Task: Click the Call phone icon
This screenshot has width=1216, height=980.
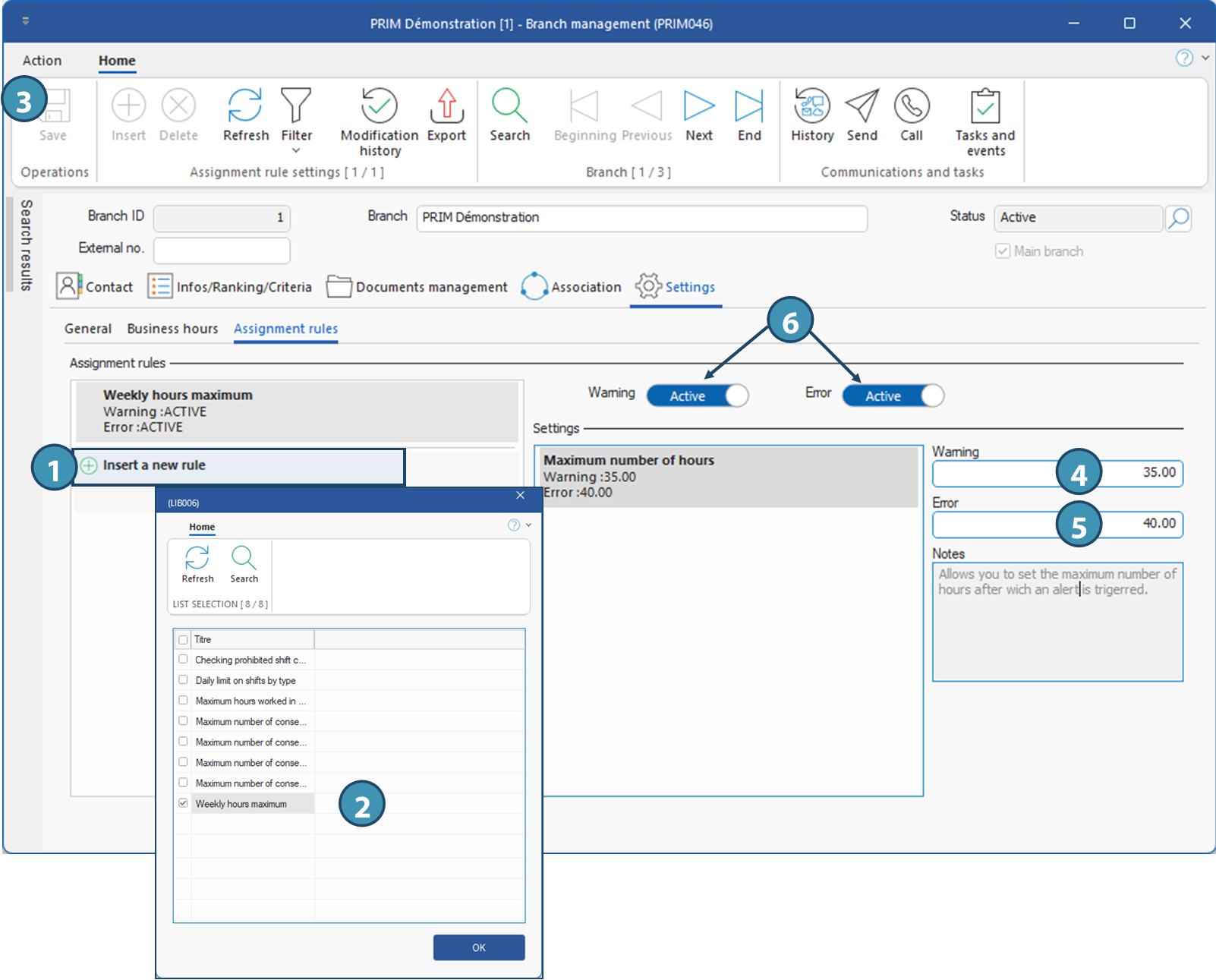Action: (x=911, y=106)
